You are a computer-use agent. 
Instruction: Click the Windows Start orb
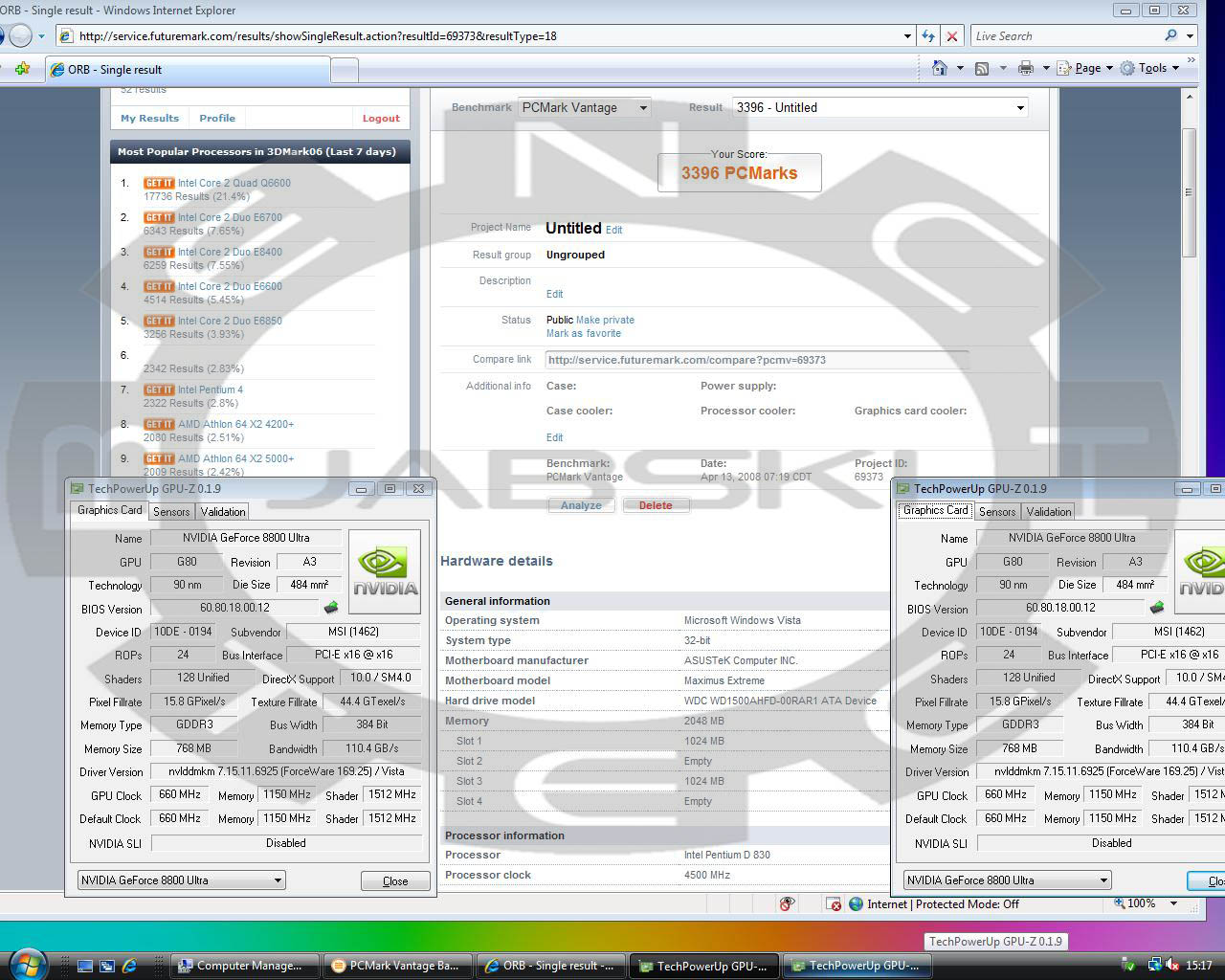[26, 963]
